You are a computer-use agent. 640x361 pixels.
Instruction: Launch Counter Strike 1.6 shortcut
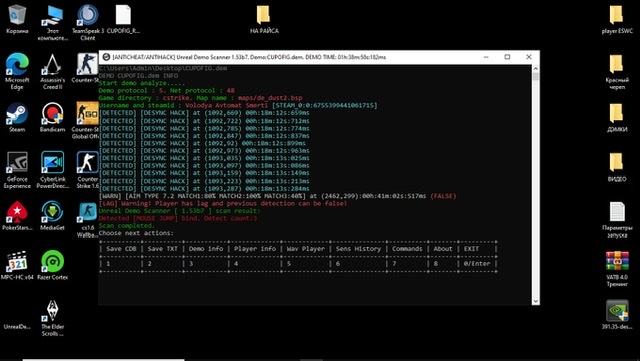pyautogui.click(x=87, y=170)
